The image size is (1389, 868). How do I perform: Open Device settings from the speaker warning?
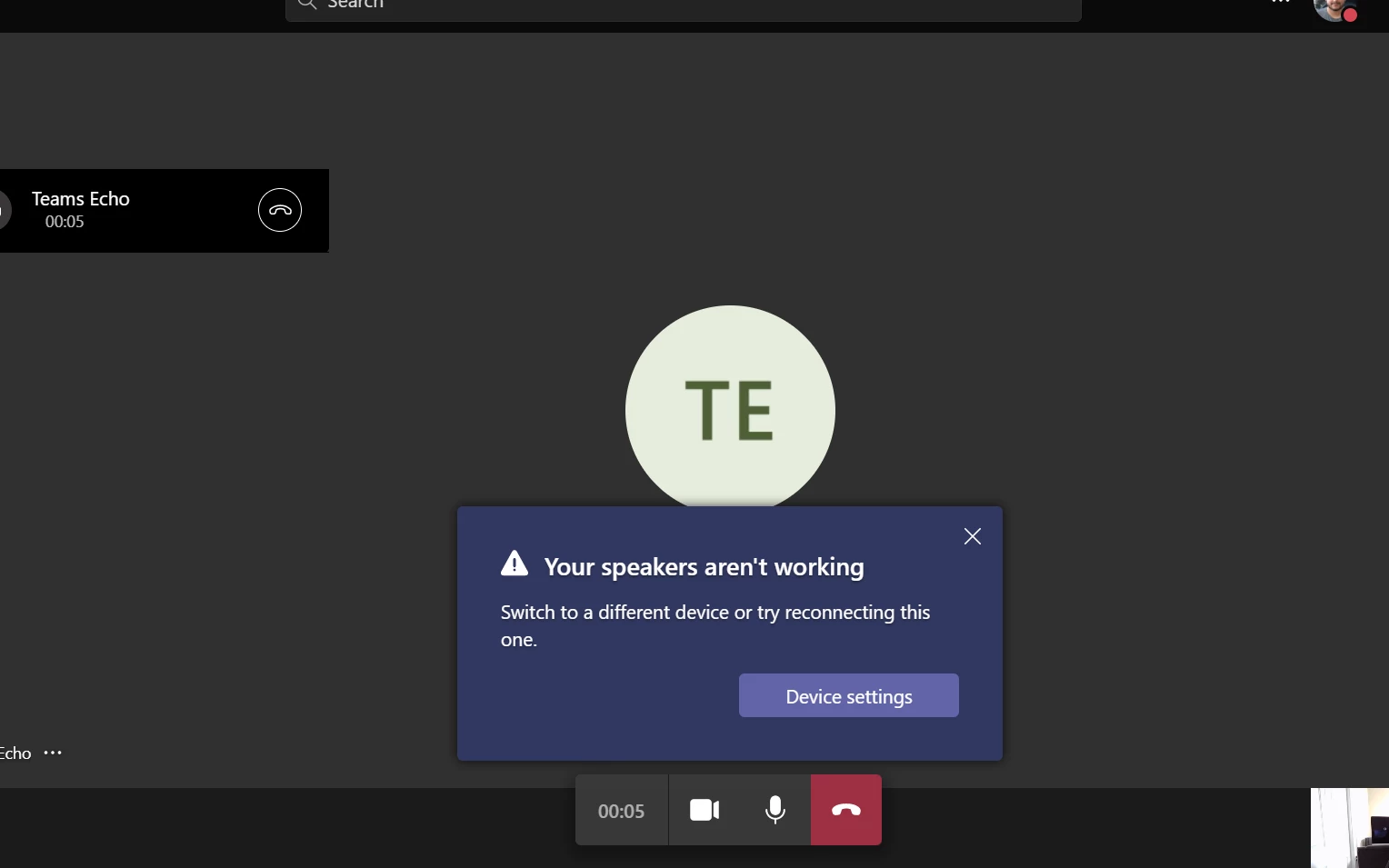[x=848, y=695]
